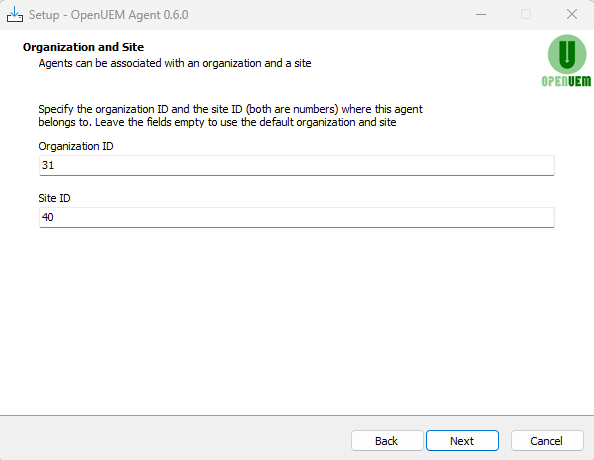Minimize the Setup window
Viewport: 594px width, 460px height.
[x=481, y=14]
